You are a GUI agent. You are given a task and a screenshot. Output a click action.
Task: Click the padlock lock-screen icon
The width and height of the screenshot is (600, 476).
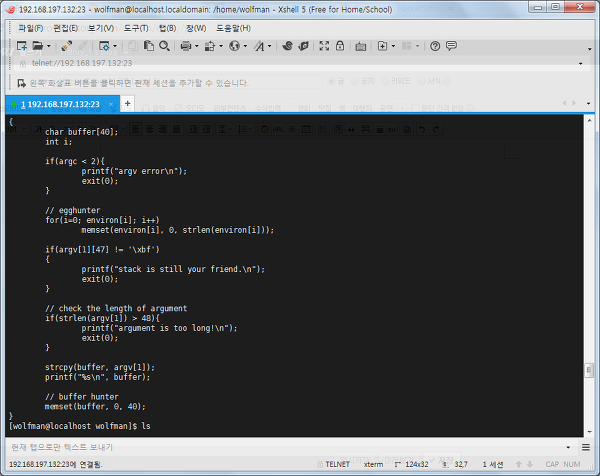pyautogui.click(x=340, y=46)
